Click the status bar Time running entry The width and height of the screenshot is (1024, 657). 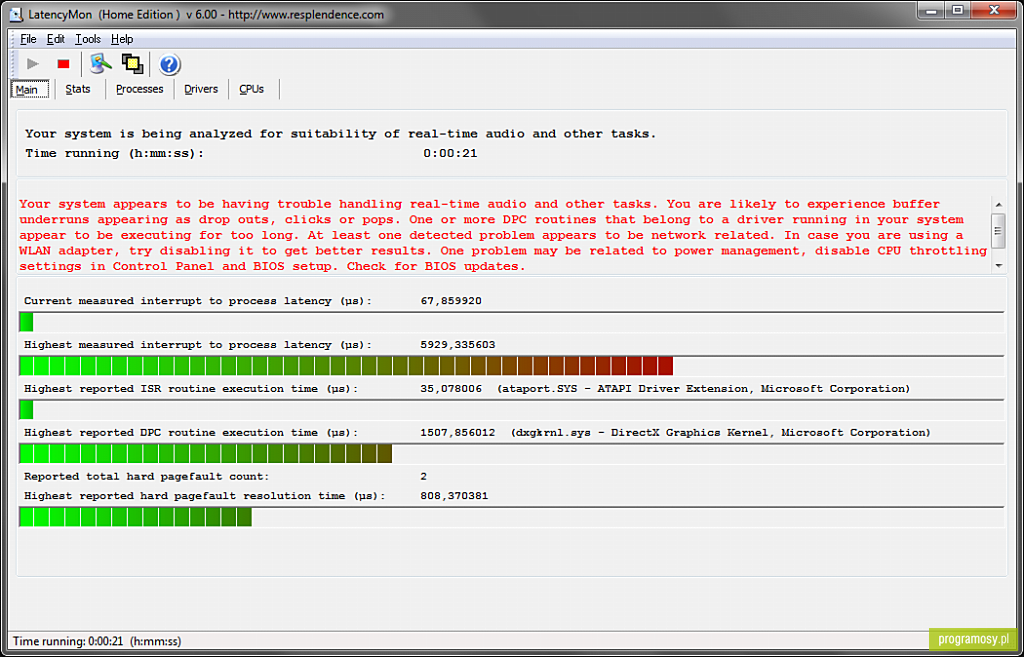pyautogui.click(x=97, y=641)
